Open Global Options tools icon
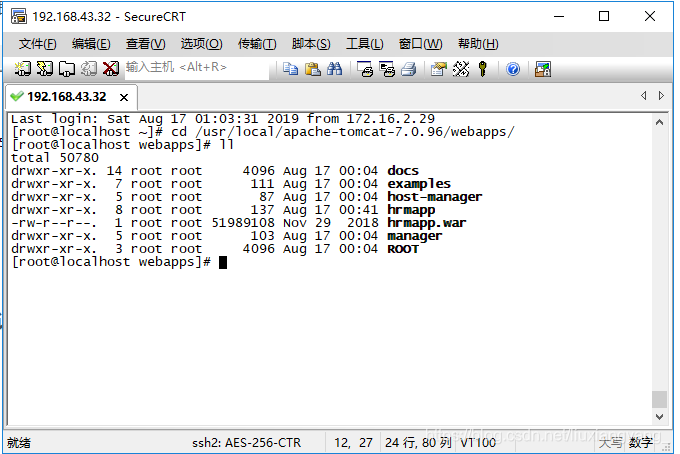 461,69
